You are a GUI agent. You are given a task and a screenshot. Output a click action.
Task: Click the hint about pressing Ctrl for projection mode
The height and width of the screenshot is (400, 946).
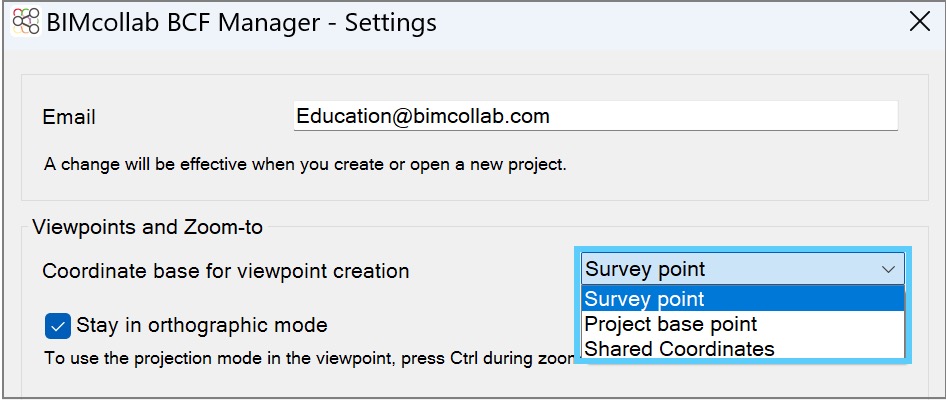coord(309,358)
